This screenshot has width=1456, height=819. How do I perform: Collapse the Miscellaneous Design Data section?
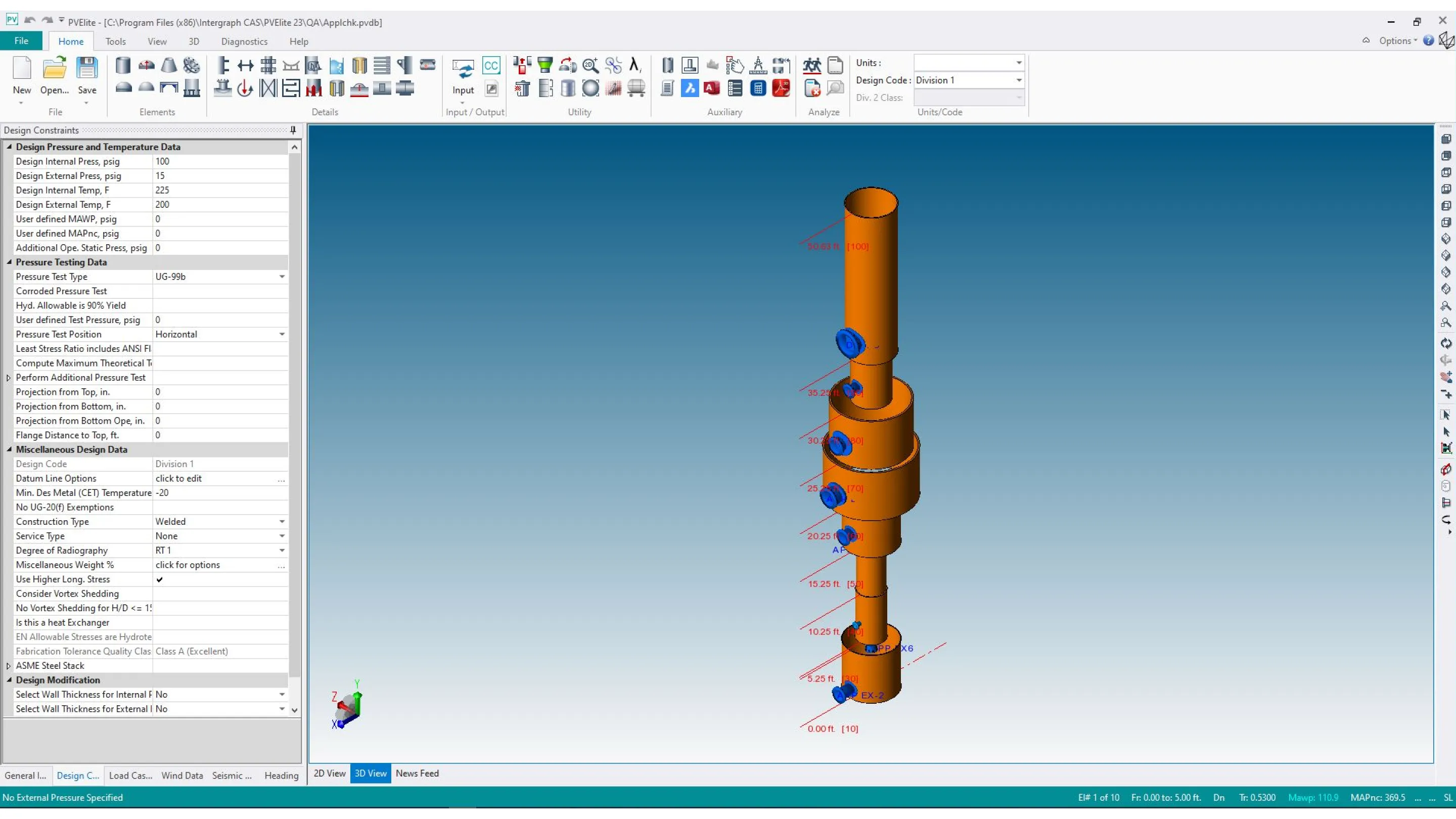[9, 449]
